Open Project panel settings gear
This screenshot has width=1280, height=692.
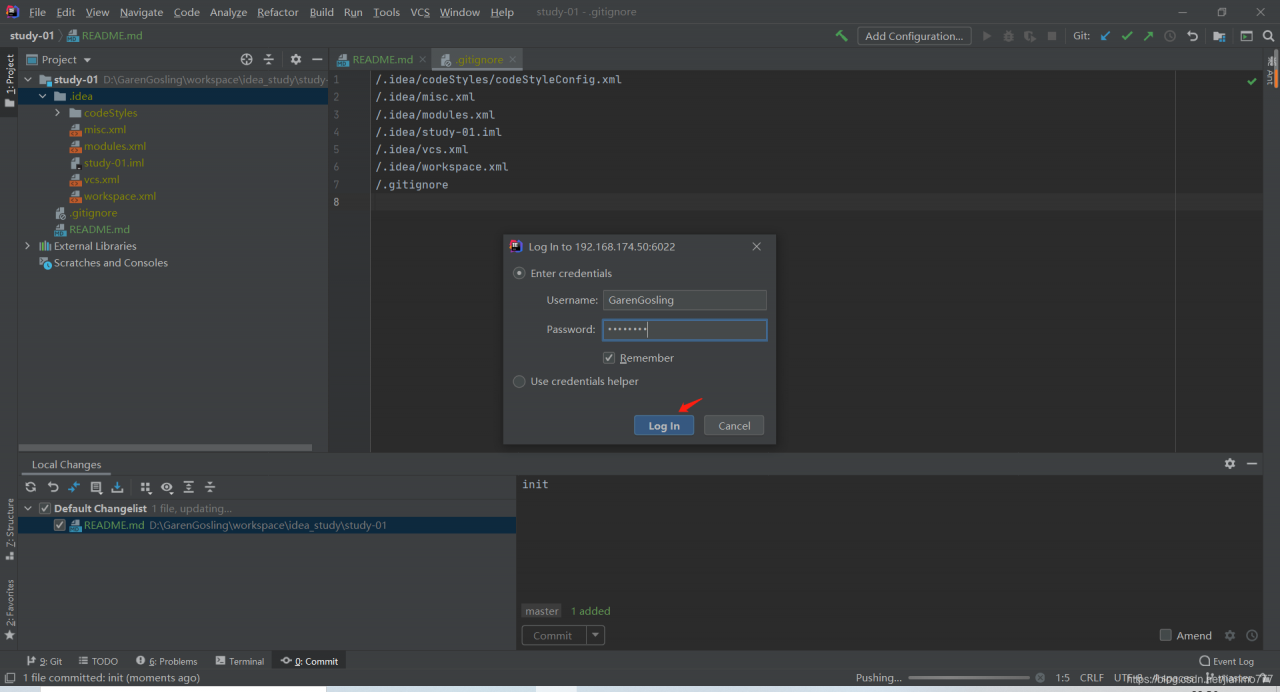(x=295, y=60)
